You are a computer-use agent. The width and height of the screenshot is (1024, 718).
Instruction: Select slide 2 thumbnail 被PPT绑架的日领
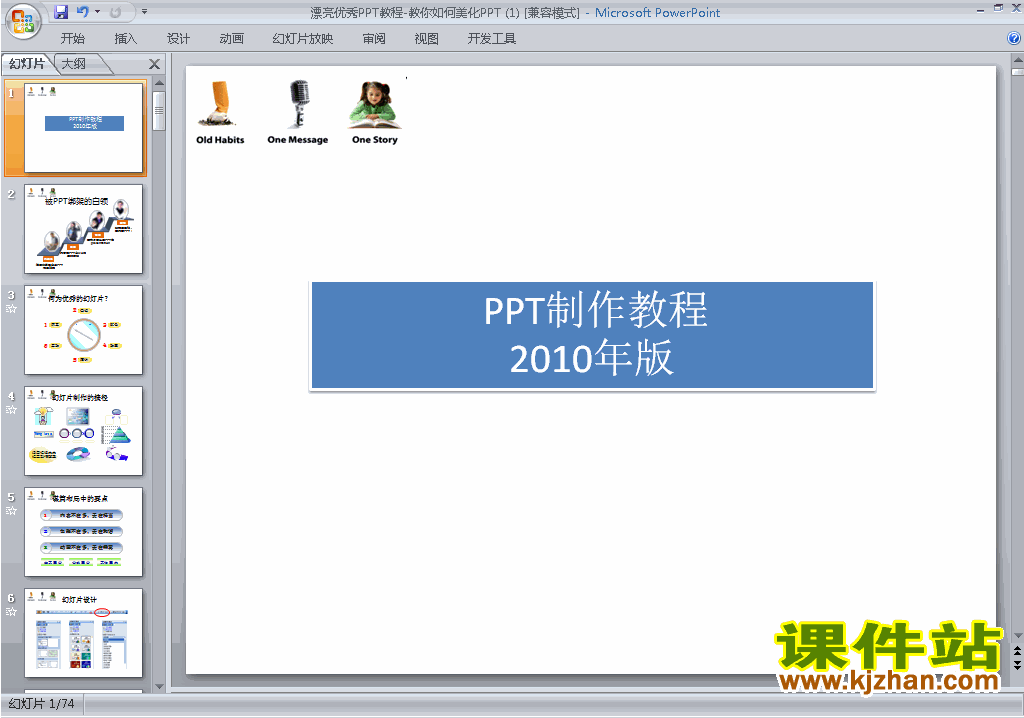click(x=84, y=229)
